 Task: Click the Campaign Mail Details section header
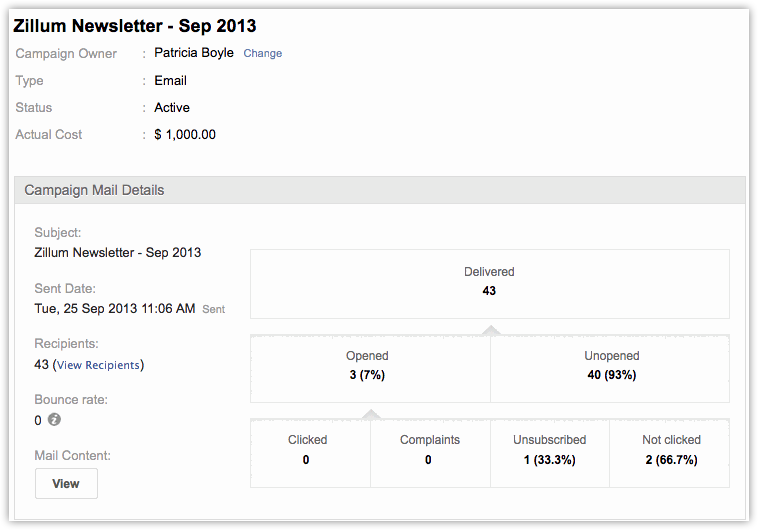(x=94, y=190)
